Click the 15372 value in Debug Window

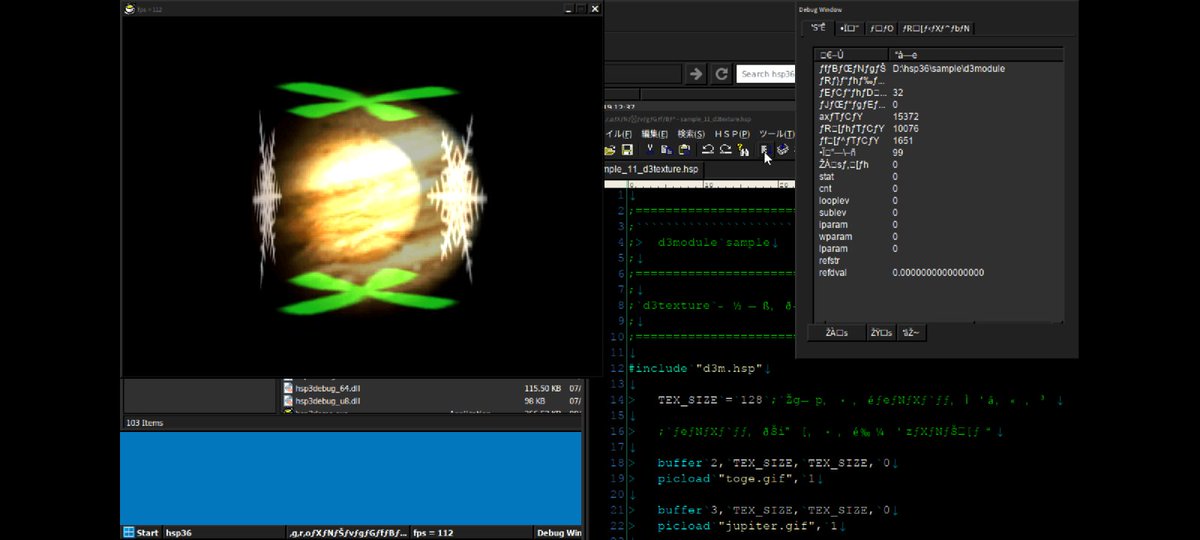pyautogui.click(x=906, y=117)
